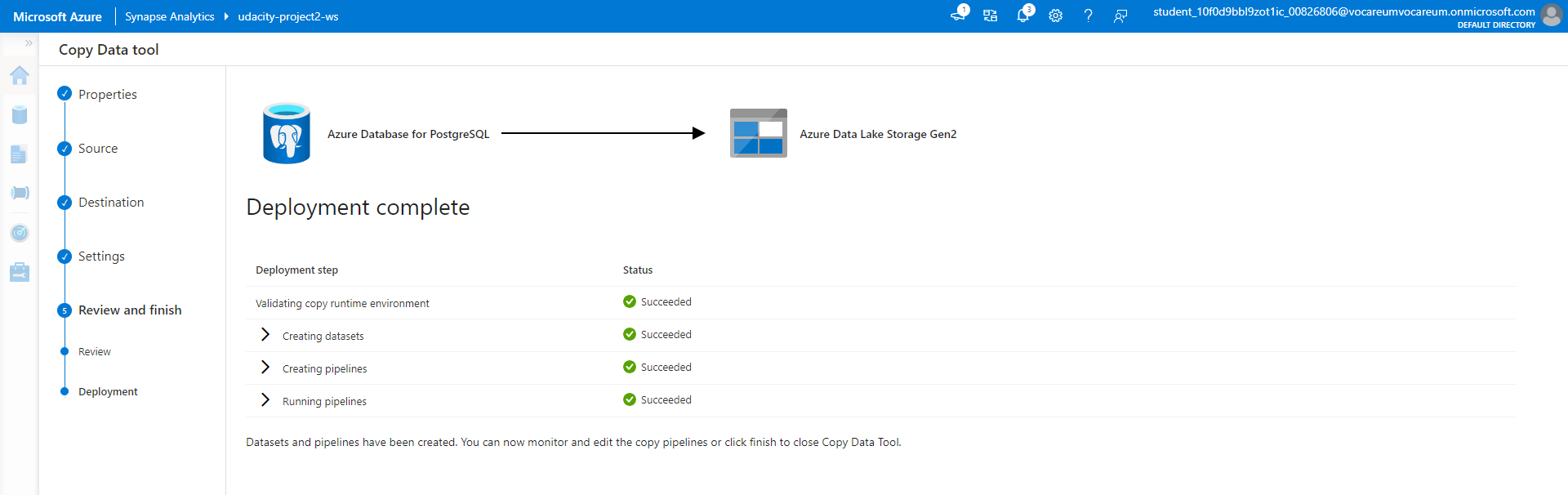Open the udacity-project2-ws workspace breadcrumb
Viewport: 1568px width, 495px height.
tap(288, 16)
